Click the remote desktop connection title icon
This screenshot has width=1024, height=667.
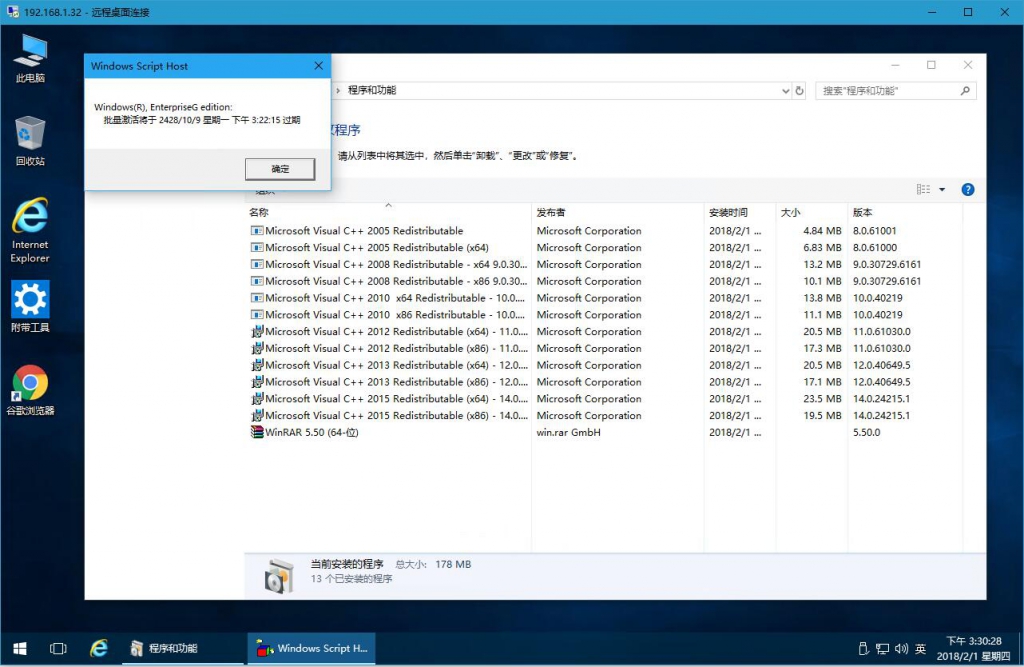(x=12, y=12)
